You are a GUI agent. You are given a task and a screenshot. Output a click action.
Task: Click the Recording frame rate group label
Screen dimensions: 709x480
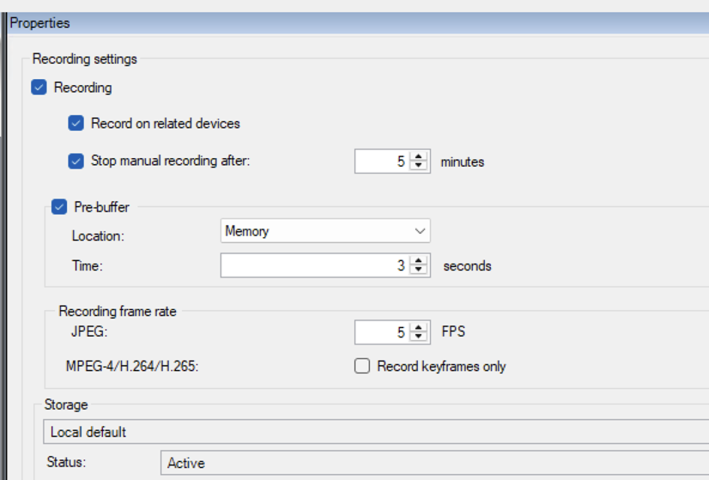[x=116, y=312]
